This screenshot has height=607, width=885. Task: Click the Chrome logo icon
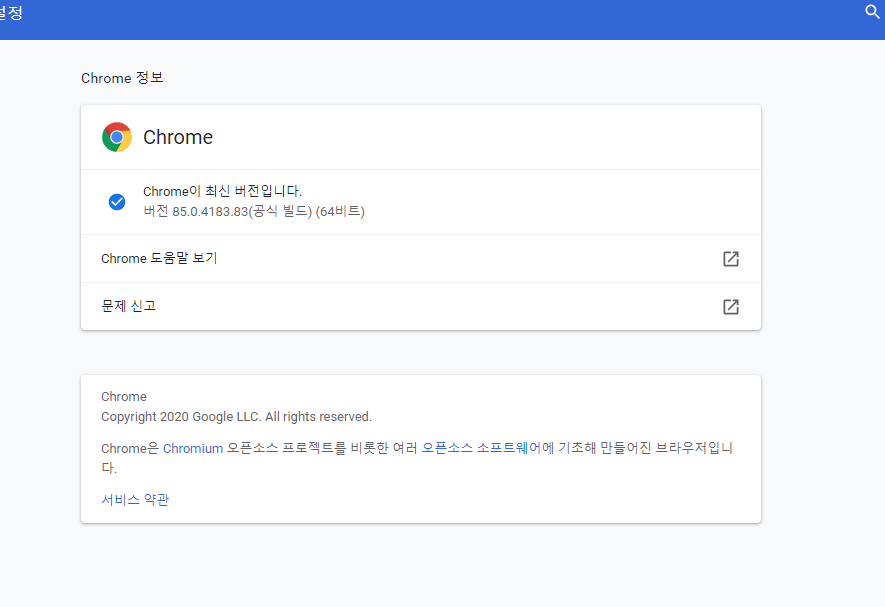click(117, 137)
